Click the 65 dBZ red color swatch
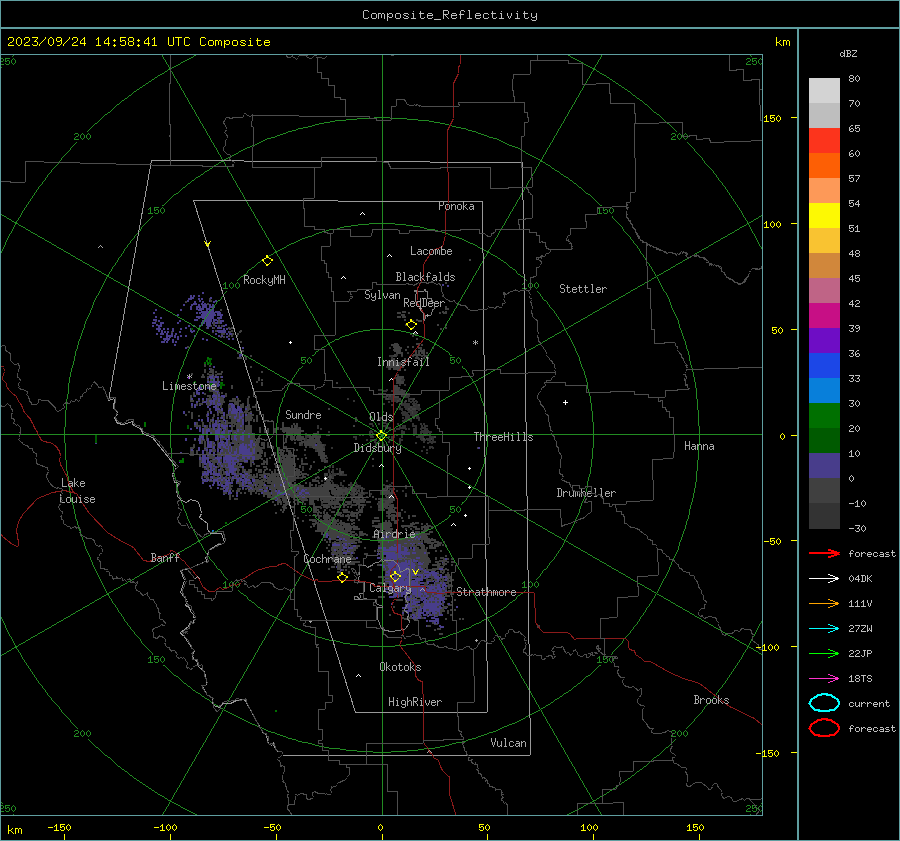The height and width of the screenshot is (841, 900). click(824, 140)
